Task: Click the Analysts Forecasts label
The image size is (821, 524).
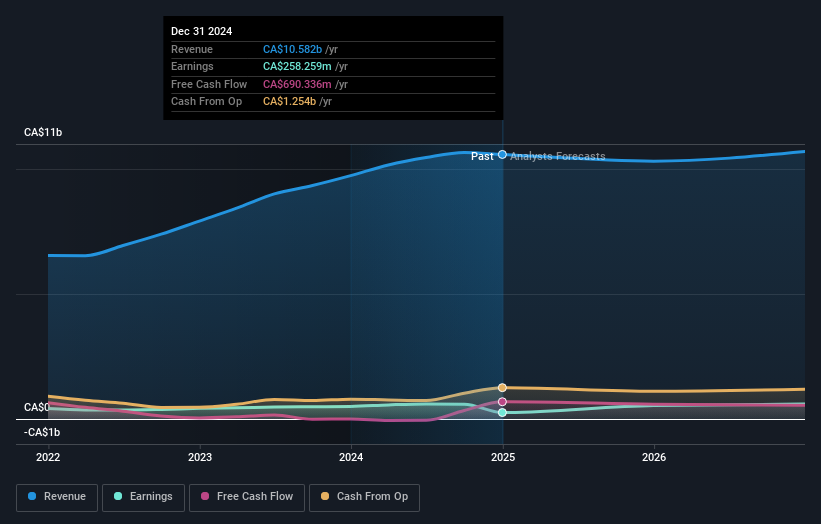Action: [558, 157]
